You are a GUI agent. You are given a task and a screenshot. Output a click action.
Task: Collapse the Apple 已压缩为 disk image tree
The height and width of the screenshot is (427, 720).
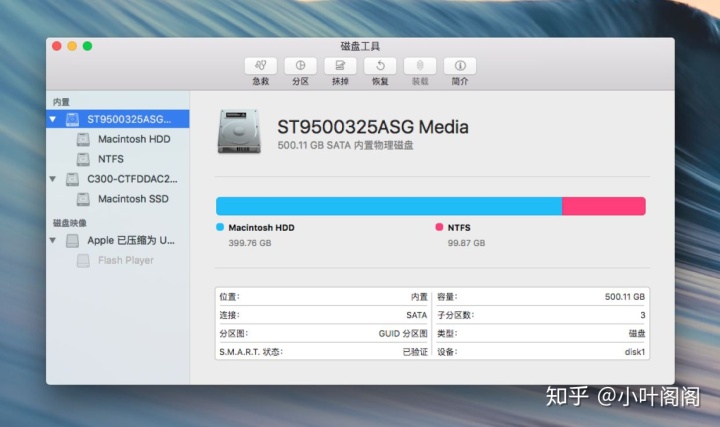pyautogui.click(x=53, y=240)
